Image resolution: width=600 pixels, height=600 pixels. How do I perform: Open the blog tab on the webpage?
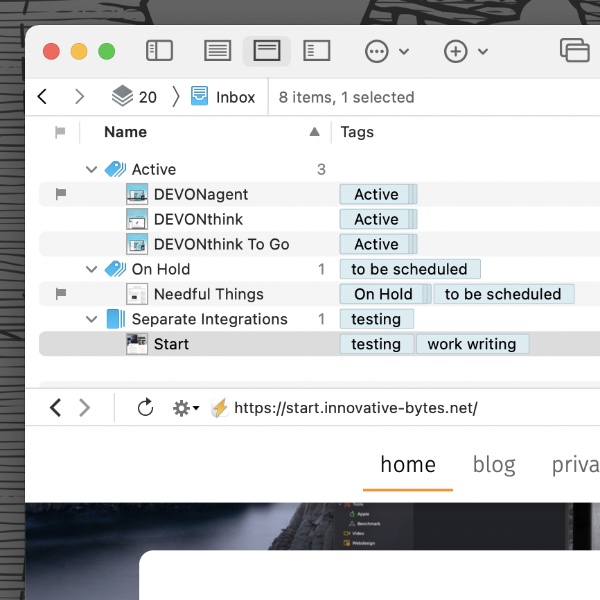click(494, 465)
